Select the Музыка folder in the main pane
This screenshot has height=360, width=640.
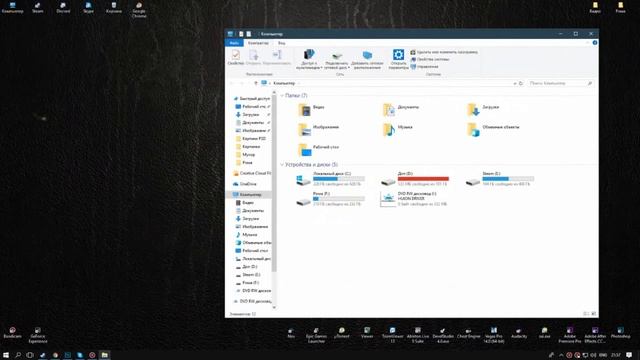398,129
